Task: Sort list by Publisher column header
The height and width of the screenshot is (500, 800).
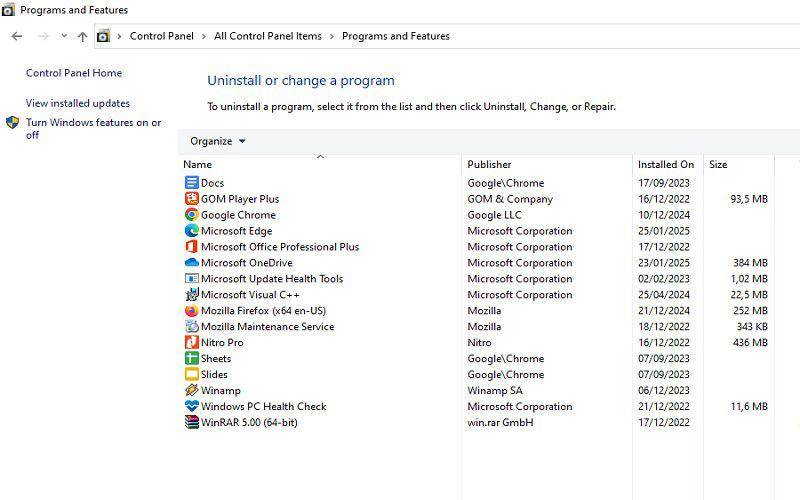Action: [489, 164]
